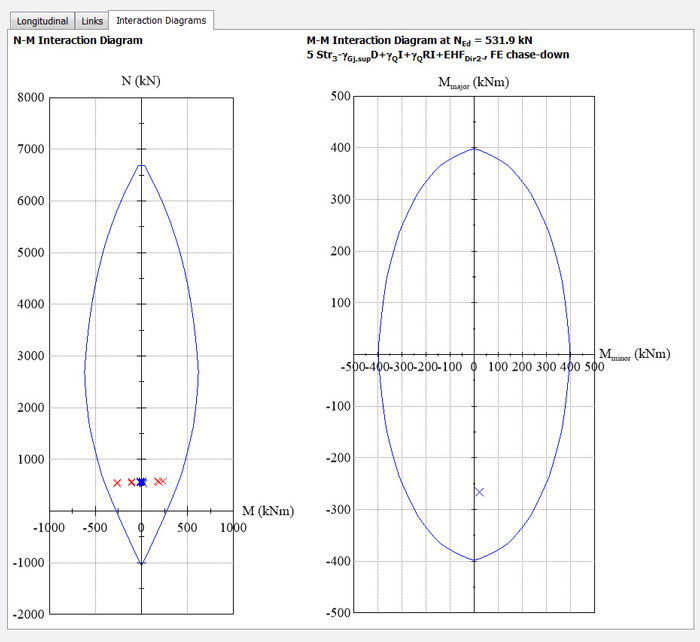This screenshot has width=700, height=642.
Task: Click the M (kNm) axis label
Action: tap(267, 510)
